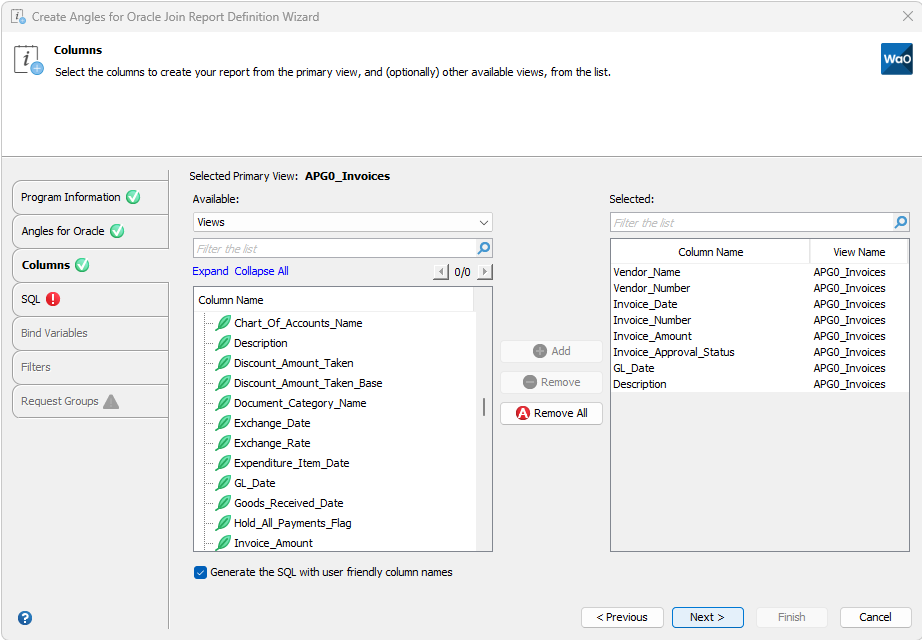Click the search magnifier in Selected filter
922x640 pixels.
click(x=900, y=222)
